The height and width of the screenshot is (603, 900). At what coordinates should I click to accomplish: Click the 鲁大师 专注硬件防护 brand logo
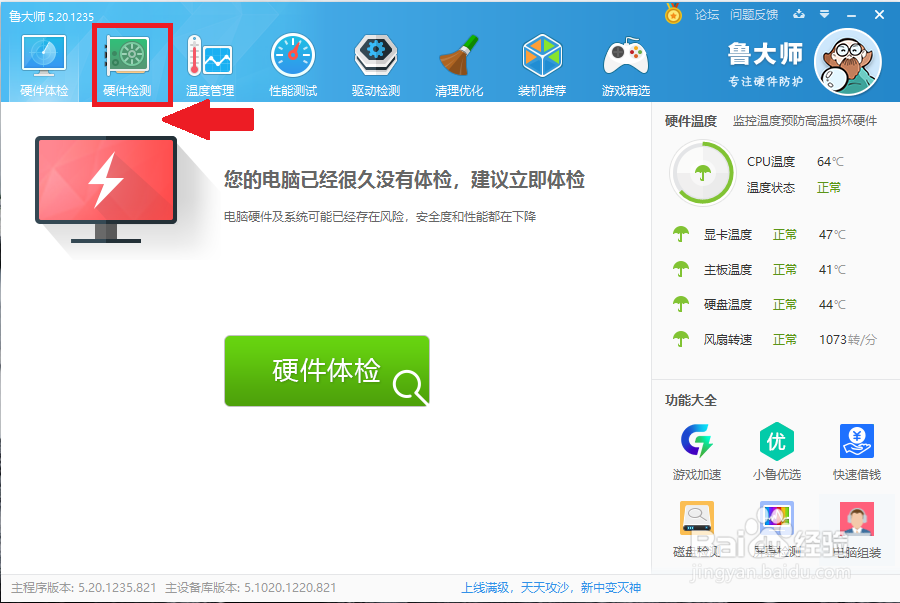click(x=765, y=64)
